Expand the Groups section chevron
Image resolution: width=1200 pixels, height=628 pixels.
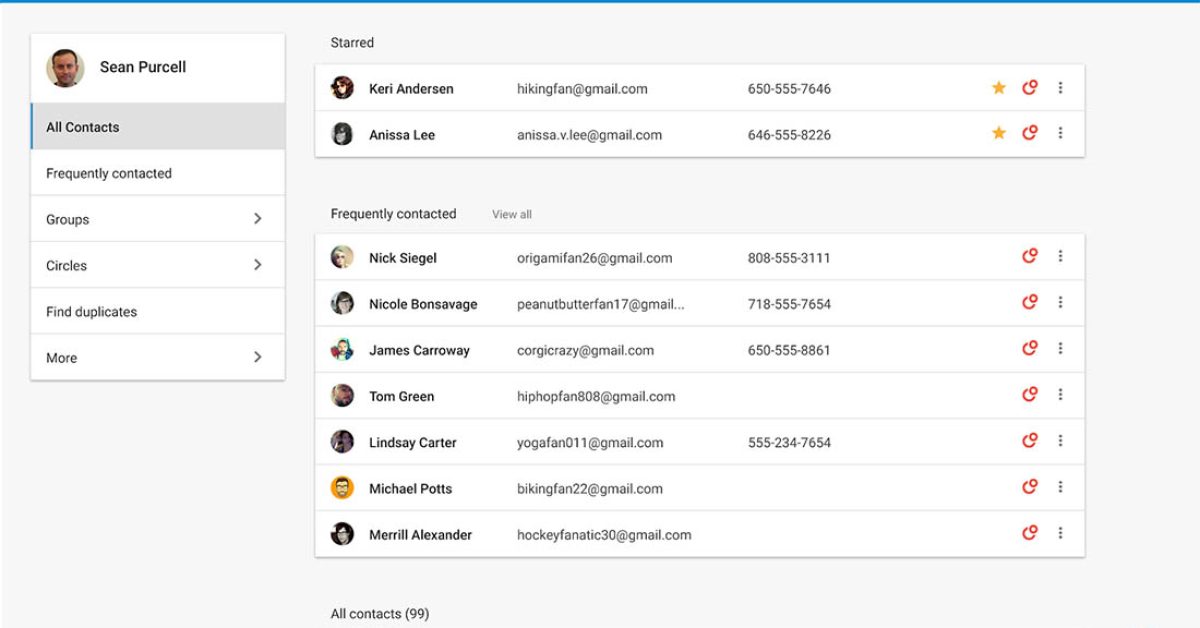(x=257, y=219)
